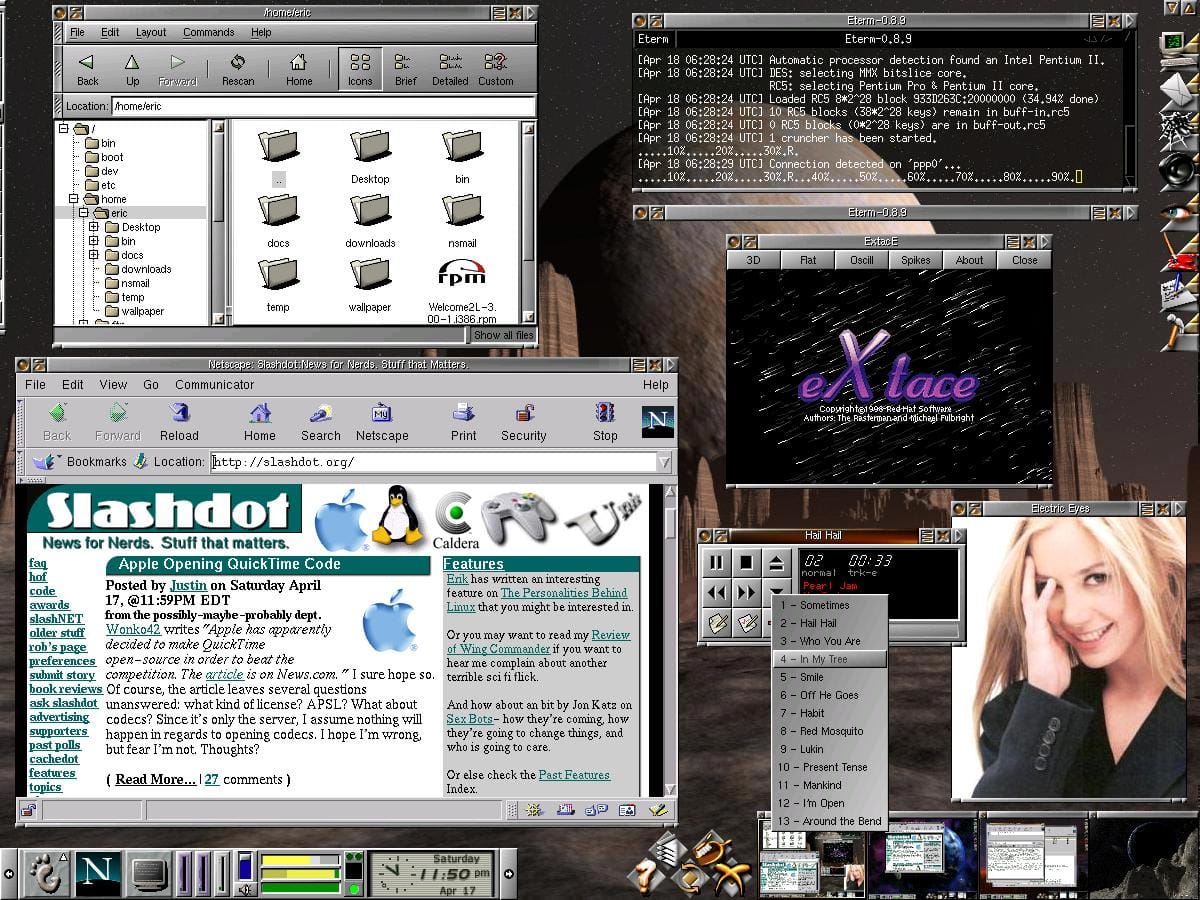Eject the CD in the player
This screenshot has height=900, width=1200.
pos(776,563)
